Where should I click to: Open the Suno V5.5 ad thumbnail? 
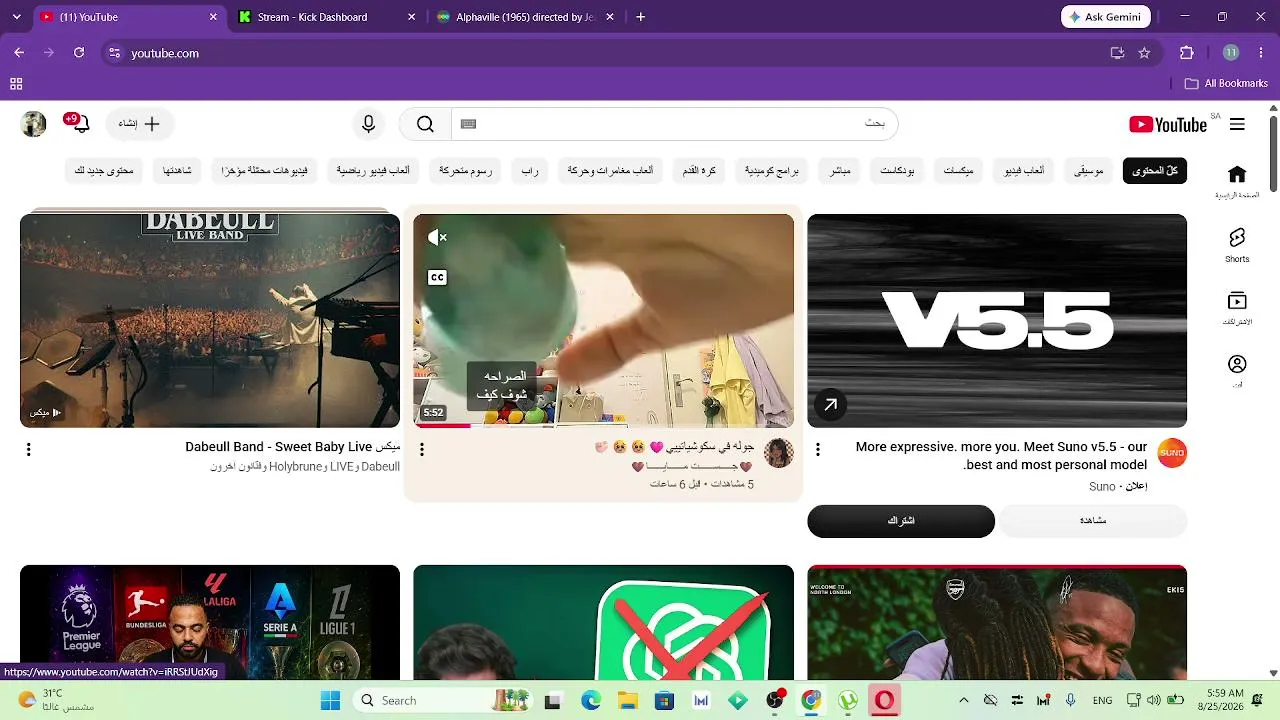(997, 321)
